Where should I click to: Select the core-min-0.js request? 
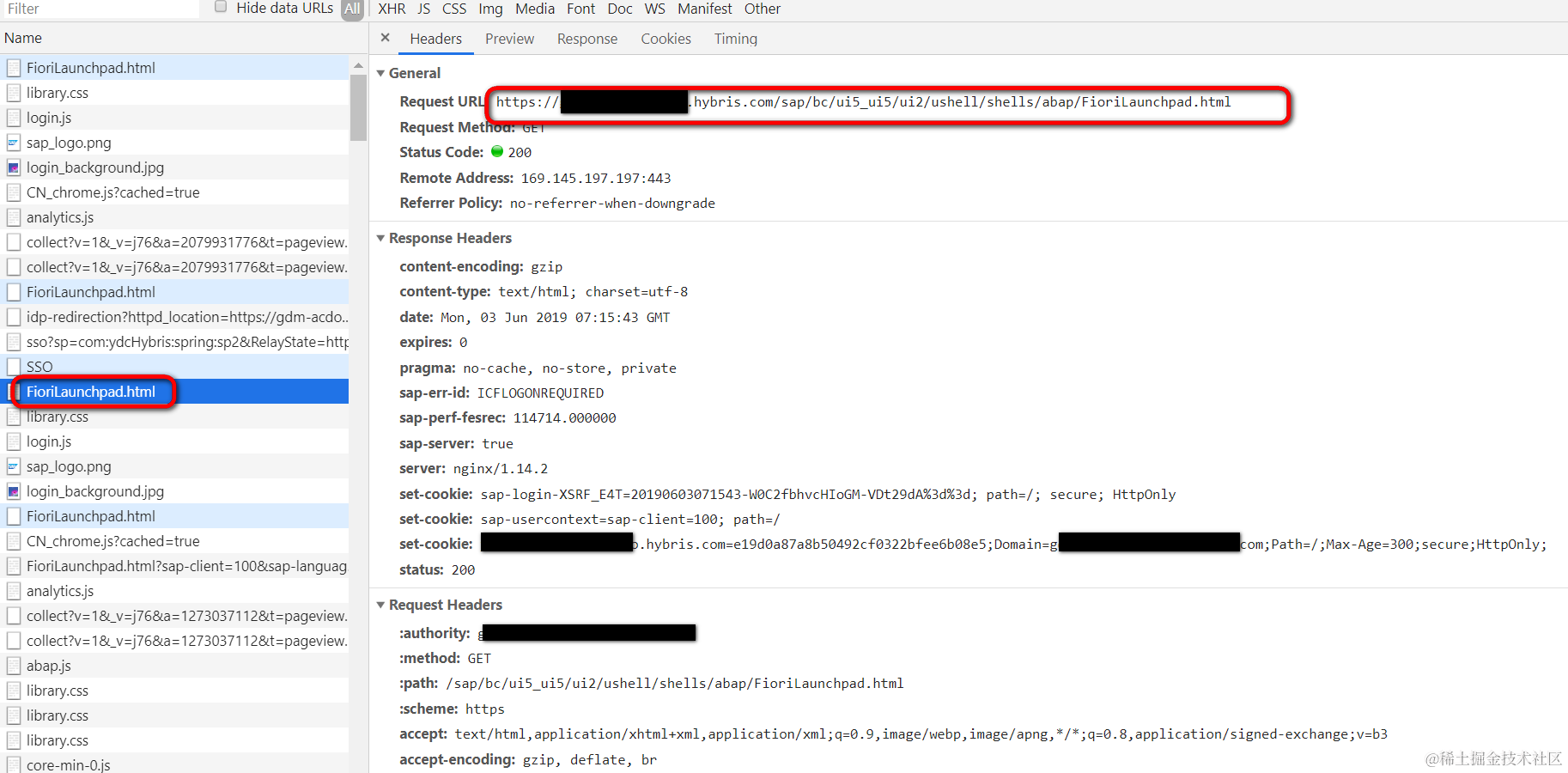coord(175,764)
